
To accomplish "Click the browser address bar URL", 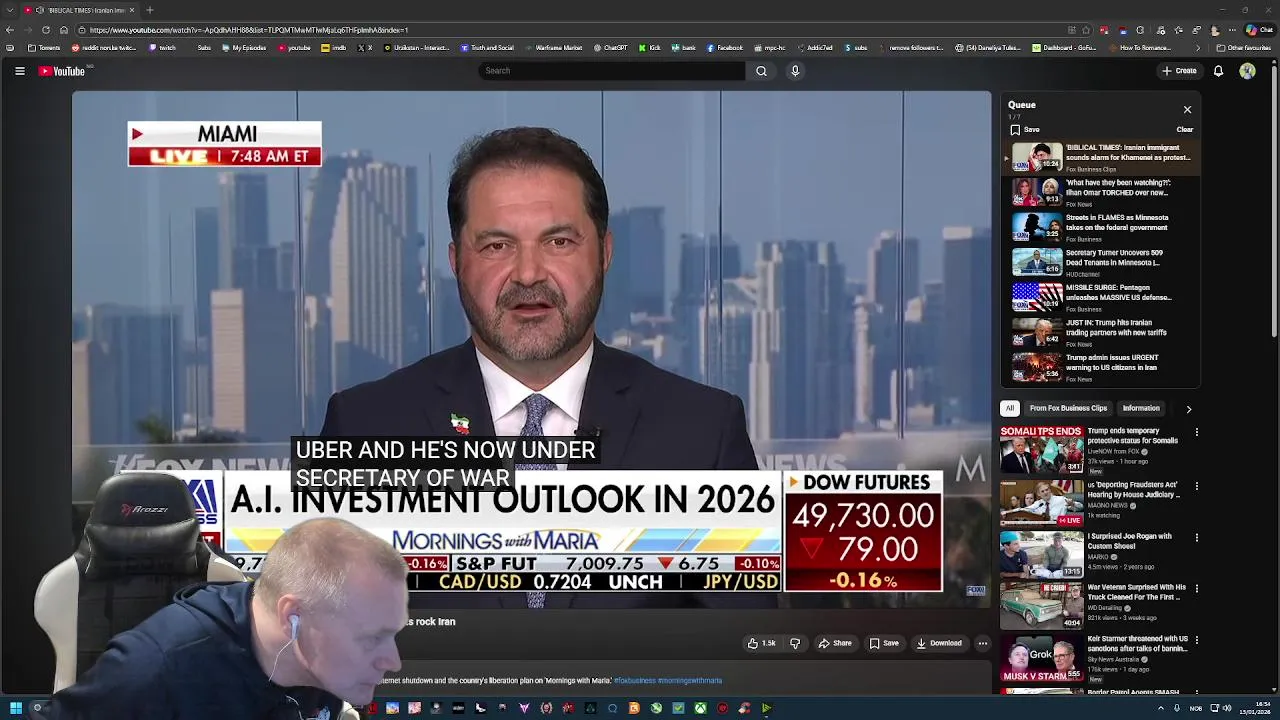I will [x=249, y=30].
